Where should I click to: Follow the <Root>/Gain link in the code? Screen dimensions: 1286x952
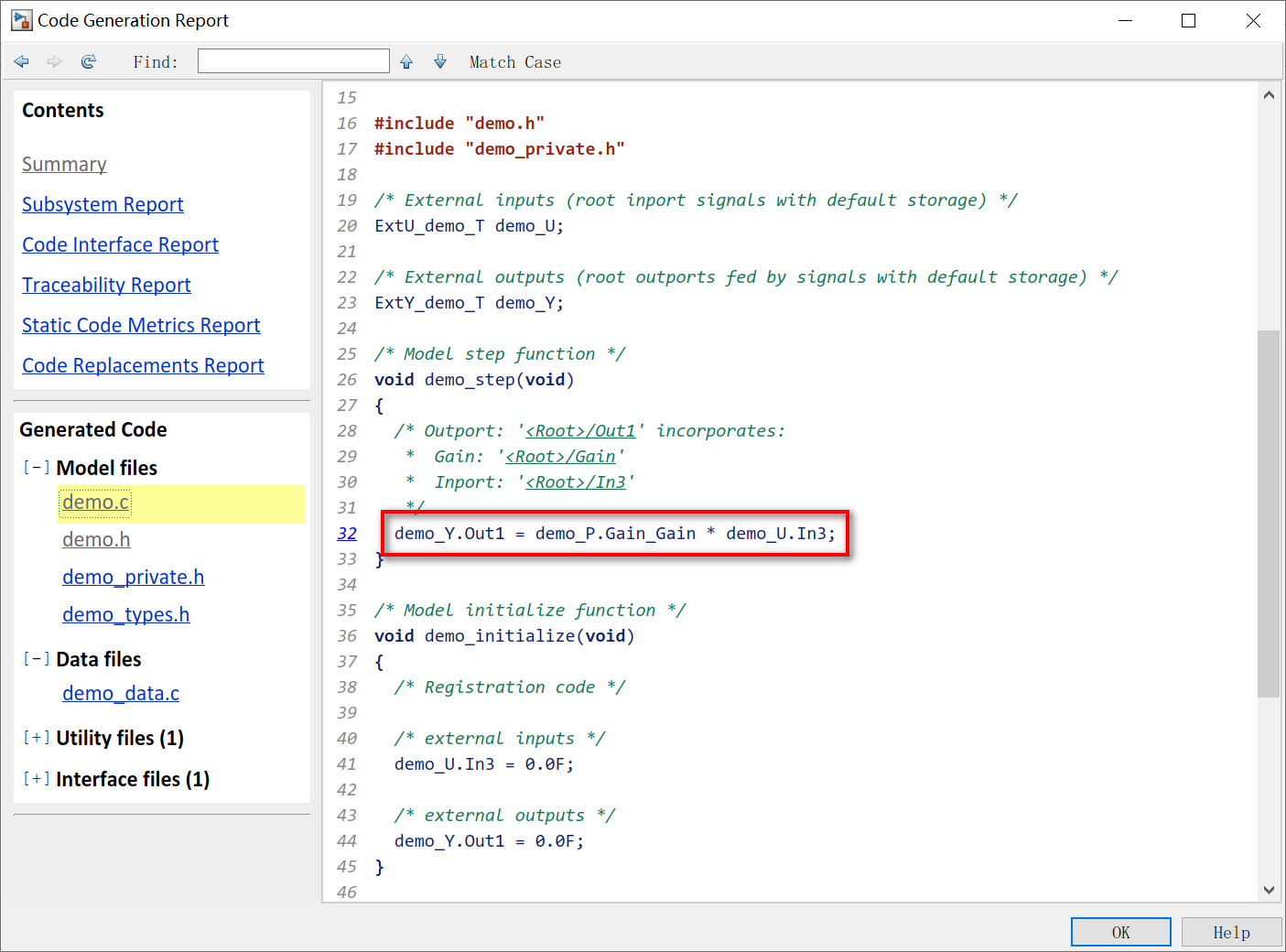tap(560, 457)
